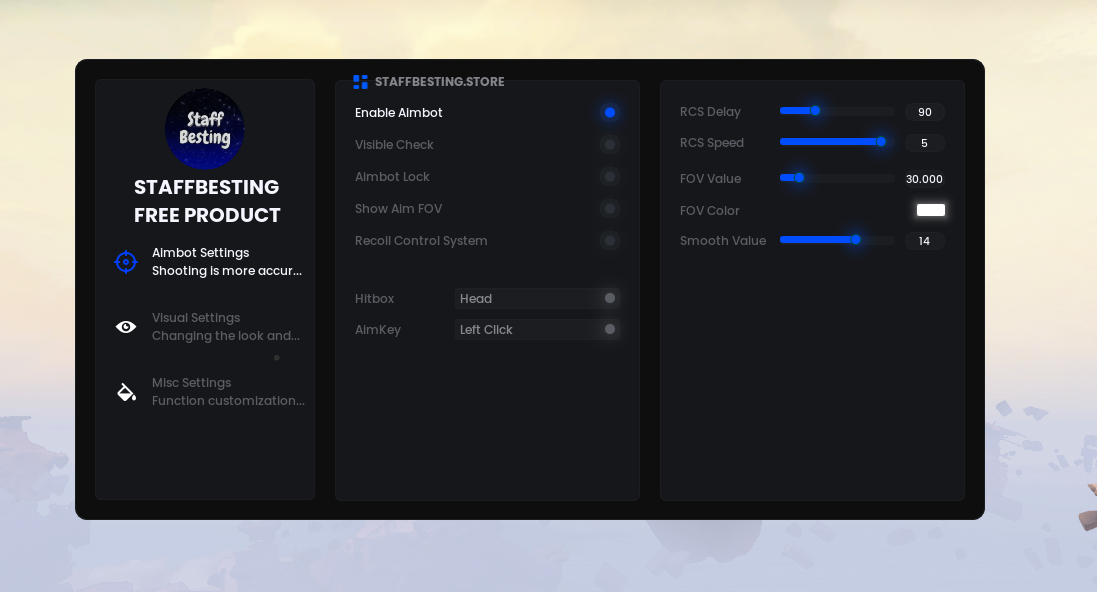Click the Smooth Value slider

(837, 240)
